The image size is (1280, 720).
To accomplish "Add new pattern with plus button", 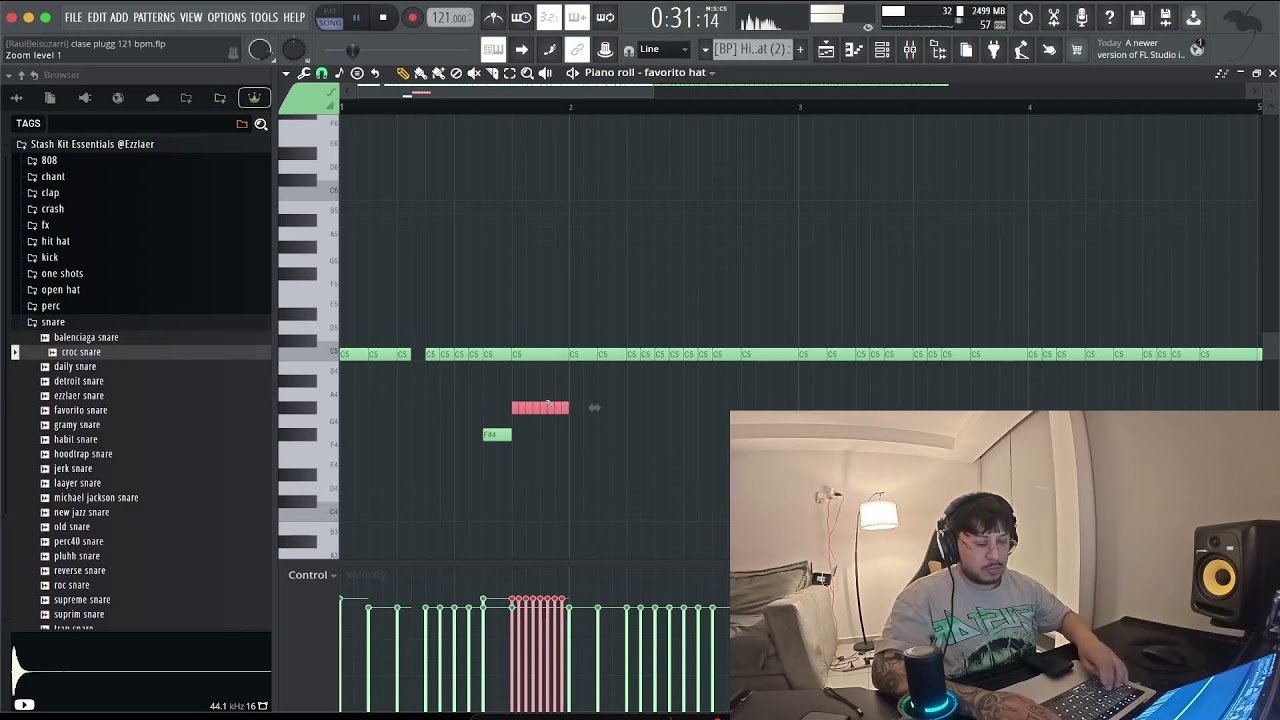I will [x=800, y=50].
